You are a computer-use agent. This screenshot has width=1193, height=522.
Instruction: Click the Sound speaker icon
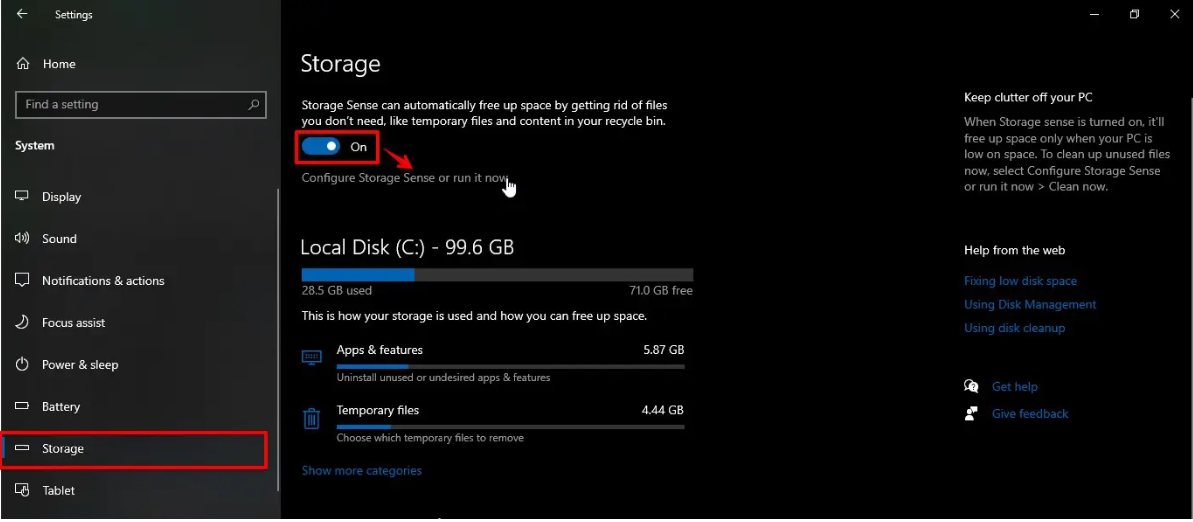[22, 239]
